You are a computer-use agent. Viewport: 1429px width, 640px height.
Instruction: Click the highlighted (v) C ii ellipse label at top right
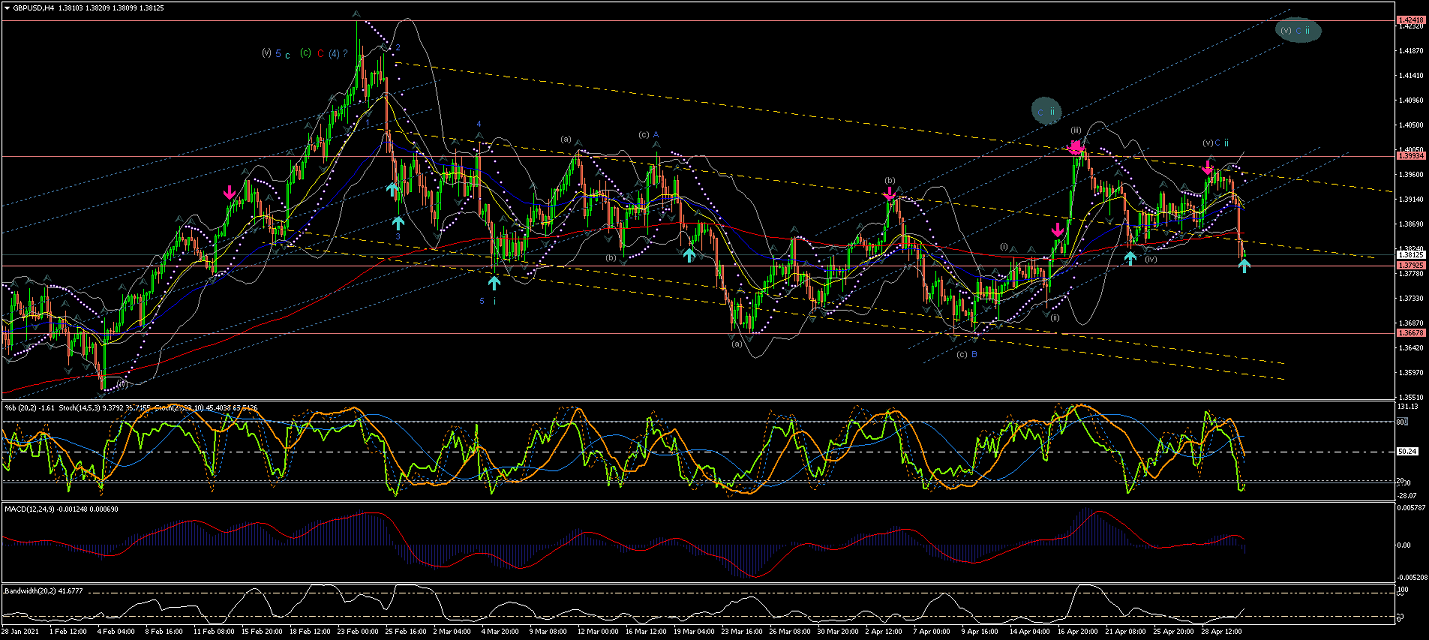coord(1299,31)
